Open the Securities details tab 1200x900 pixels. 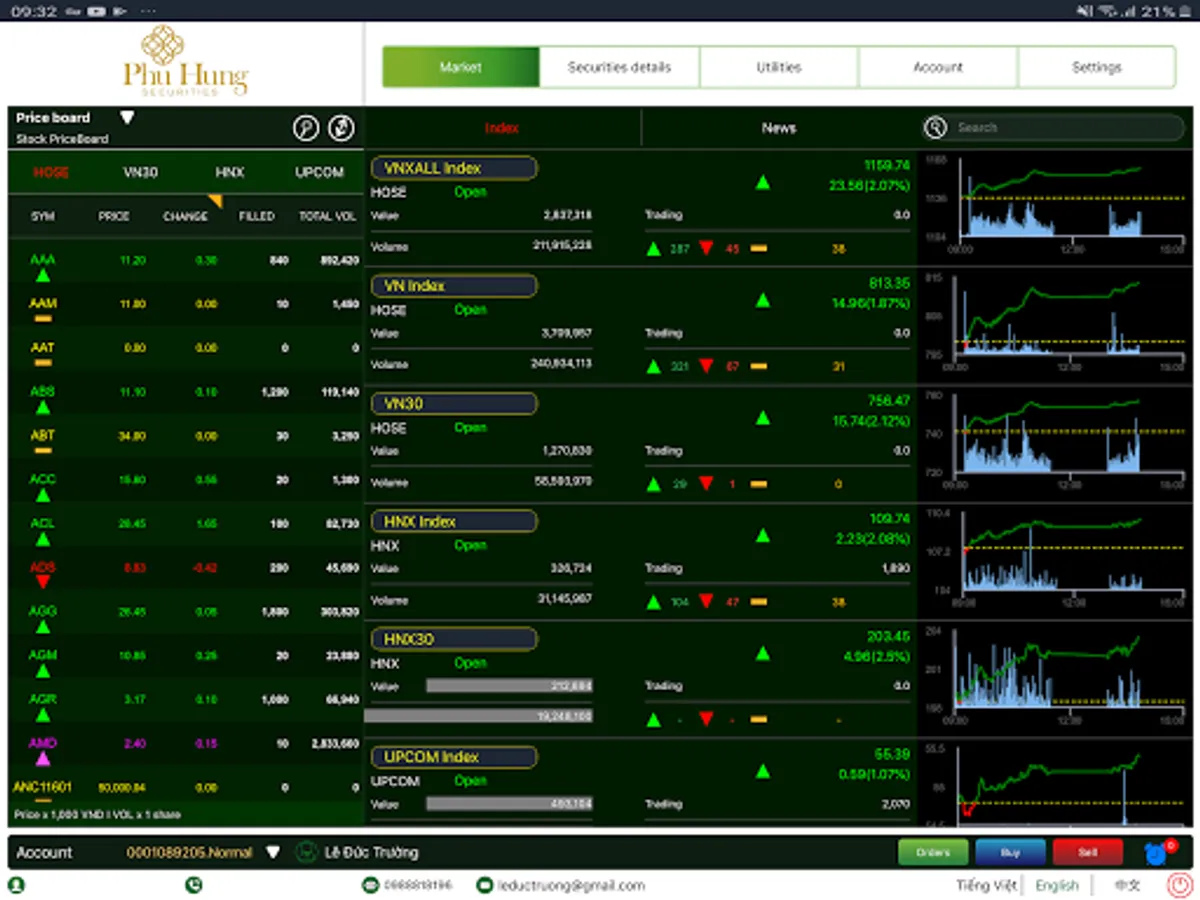tap(619, 66)
